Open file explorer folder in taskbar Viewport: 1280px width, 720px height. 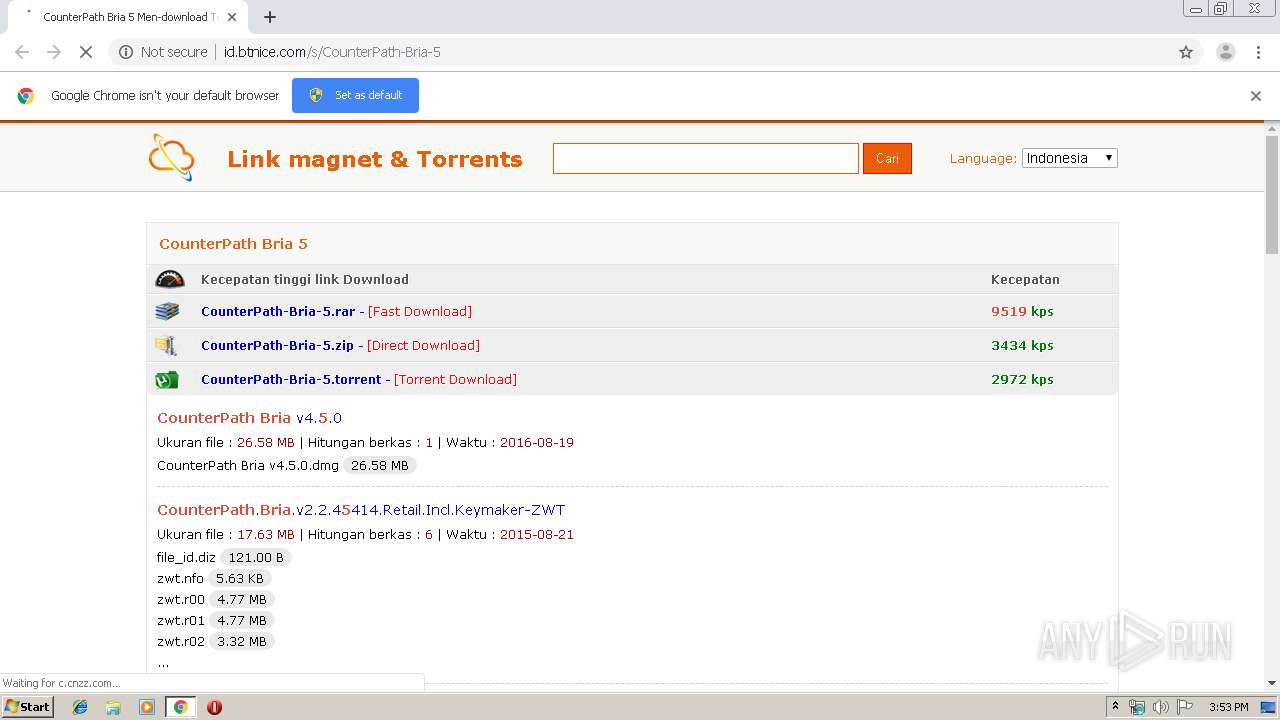click(x=113, y=707)
